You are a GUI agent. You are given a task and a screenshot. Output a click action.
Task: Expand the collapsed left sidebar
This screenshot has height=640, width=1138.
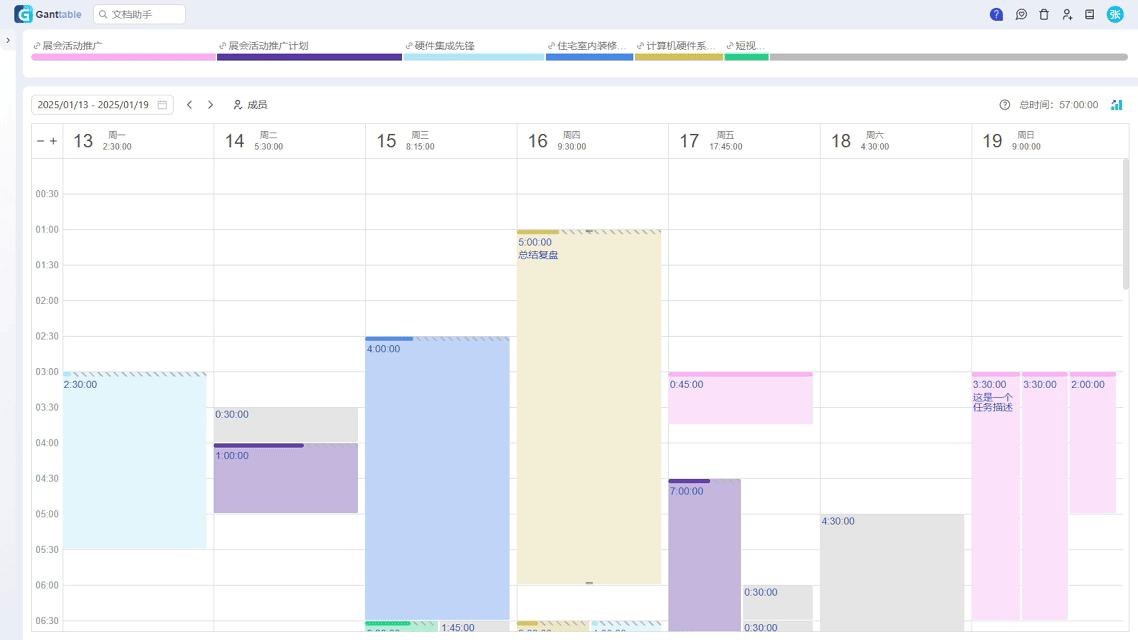8,41
